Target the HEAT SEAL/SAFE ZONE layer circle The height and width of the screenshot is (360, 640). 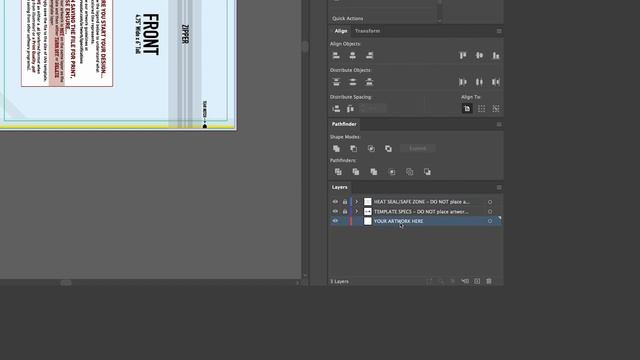[x=490, y=202]
